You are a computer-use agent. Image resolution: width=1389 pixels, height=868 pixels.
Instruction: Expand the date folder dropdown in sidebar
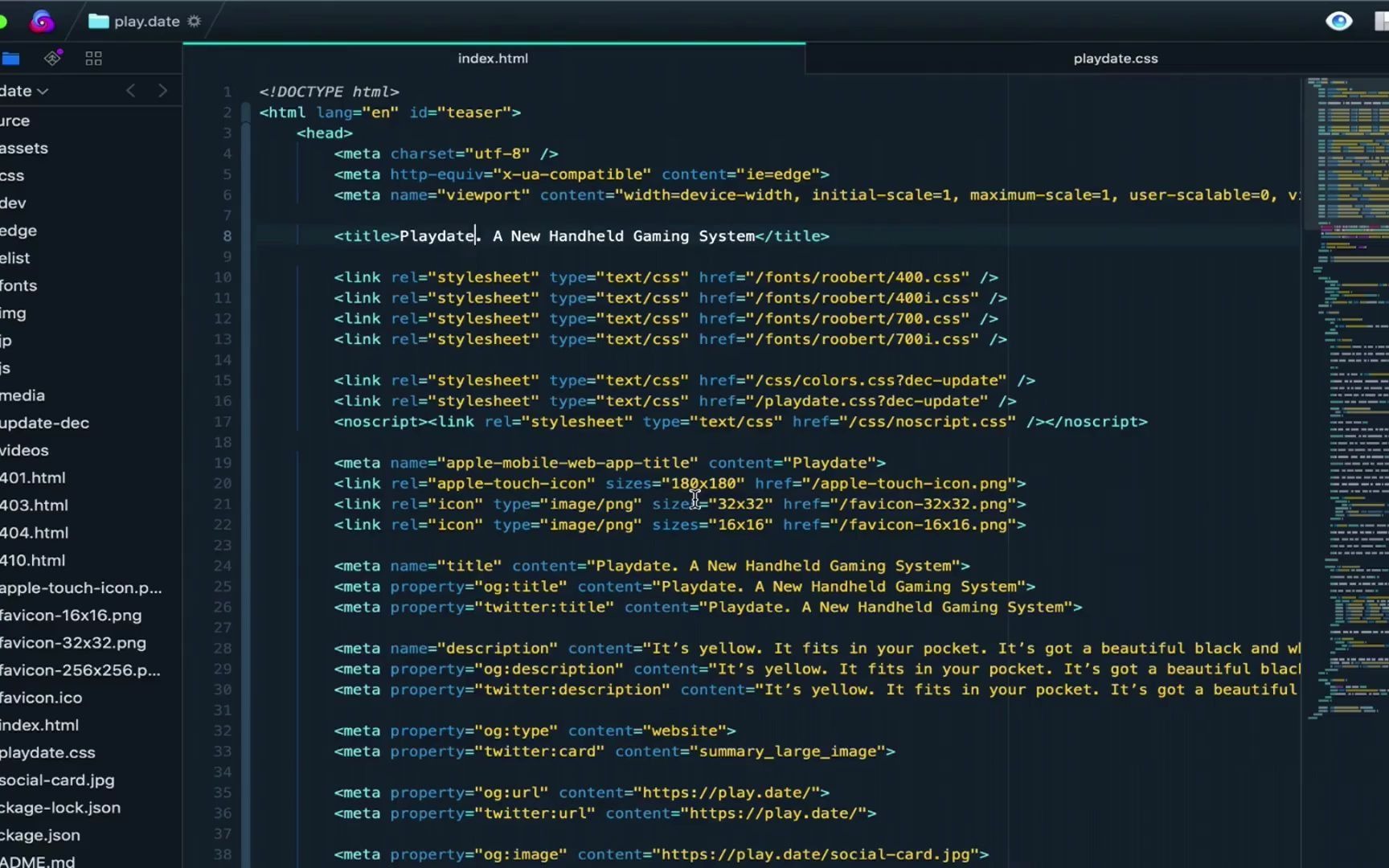tap(43, 91)
